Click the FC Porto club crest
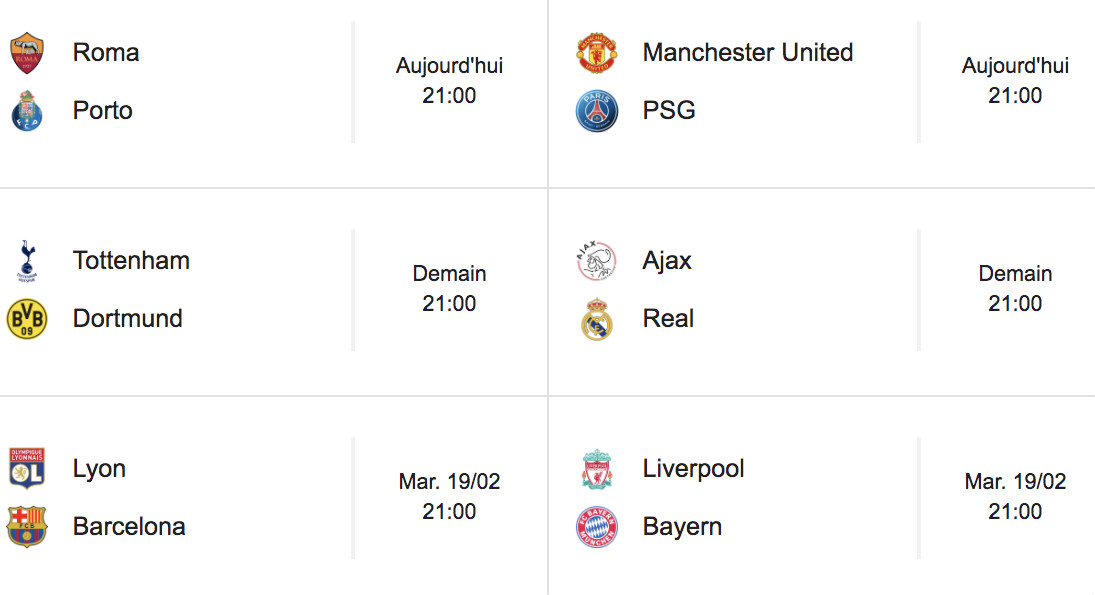 click(x=27, y=110)
